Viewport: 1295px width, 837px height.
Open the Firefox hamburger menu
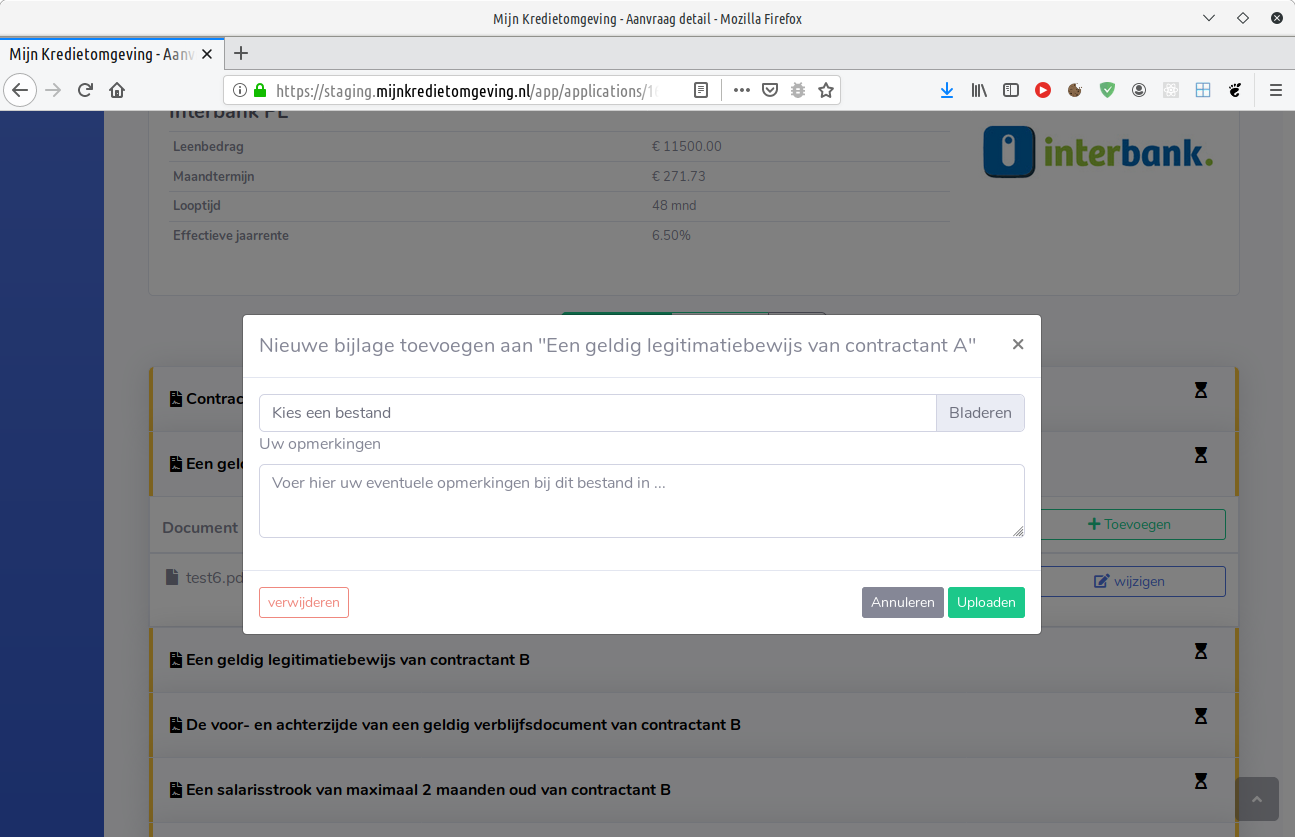coord(1275,90)
